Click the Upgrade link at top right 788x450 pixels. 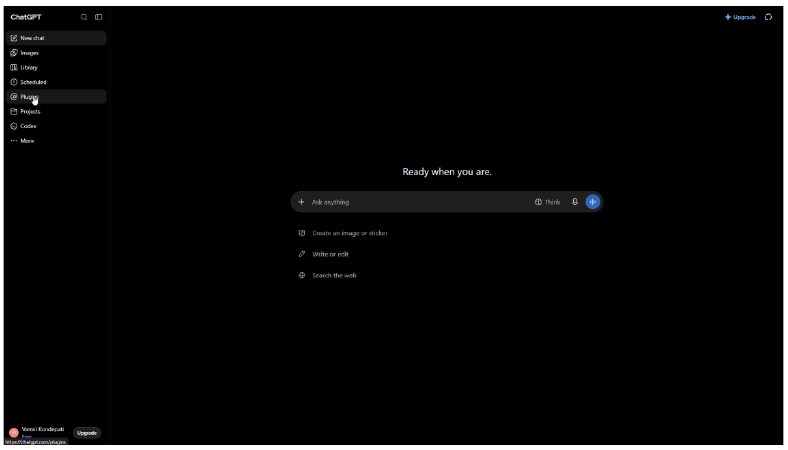point(740,17)
